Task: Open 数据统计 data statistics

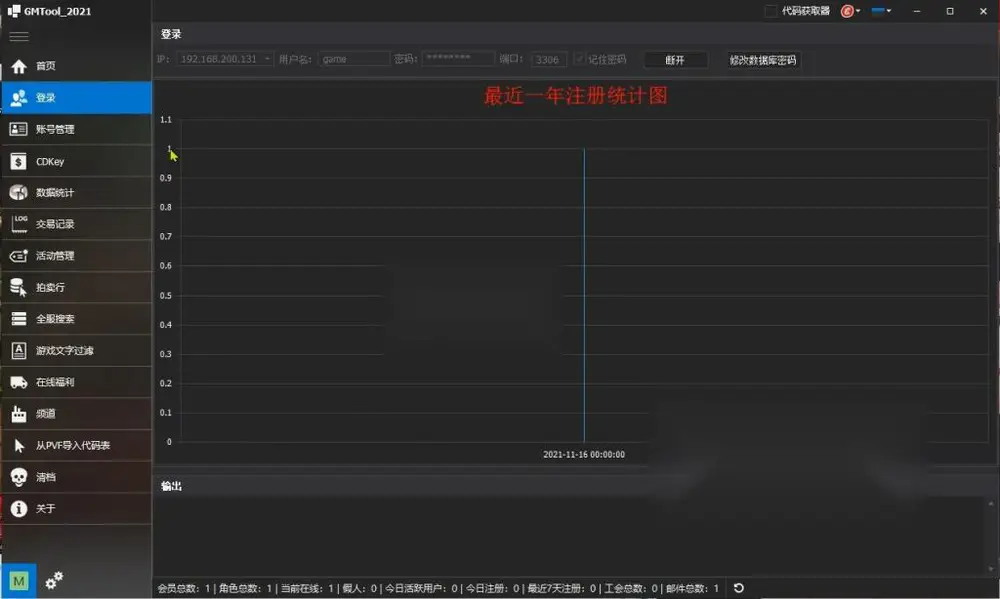Action: click(x=76, y=193)
